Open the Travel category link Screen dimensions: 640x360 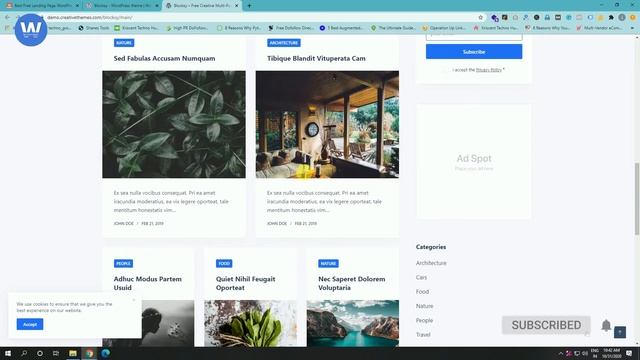[x=423, y=335]
